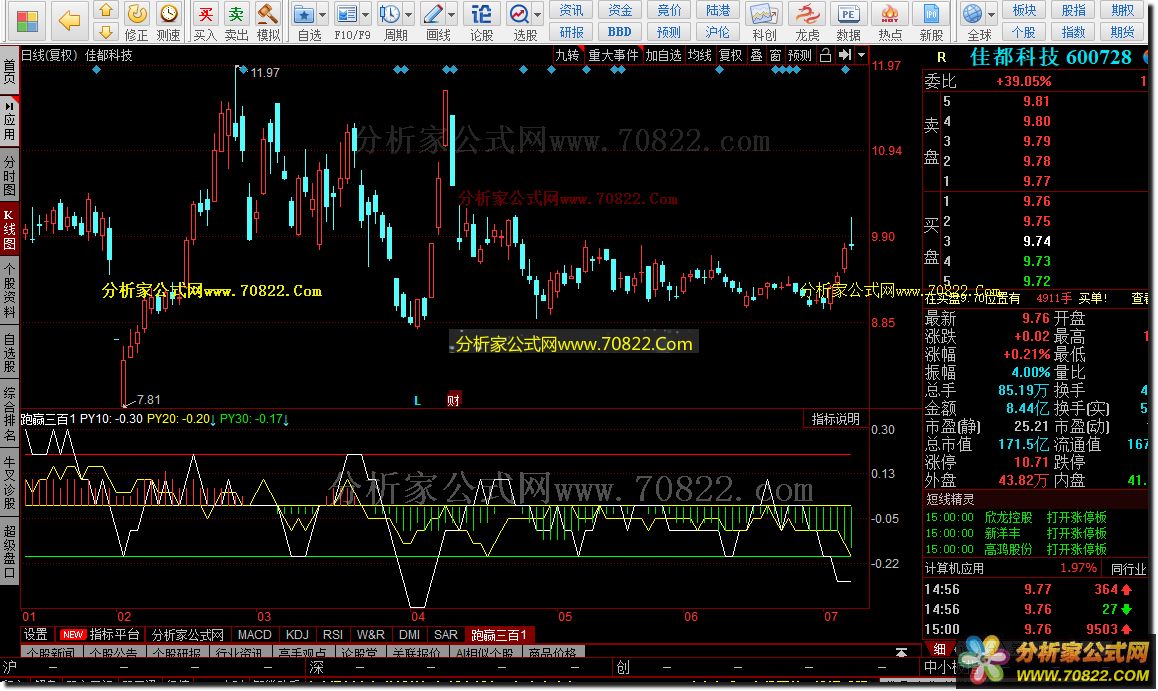The width and height of the screenshot is (1158, 691).
Task: Open the 新股 IPO icon
Action: [x=931, y=14]
